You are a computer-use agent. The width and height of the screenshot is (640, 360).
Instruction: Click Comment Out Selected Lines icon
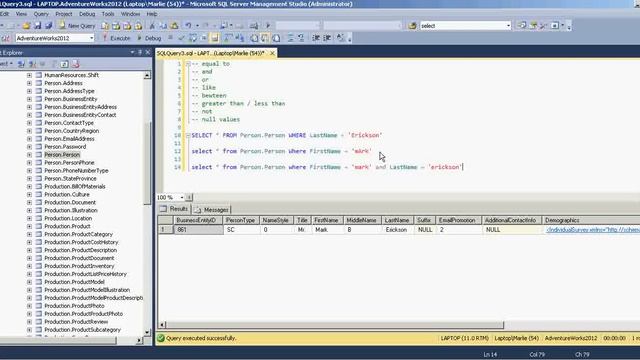[291, 38]
